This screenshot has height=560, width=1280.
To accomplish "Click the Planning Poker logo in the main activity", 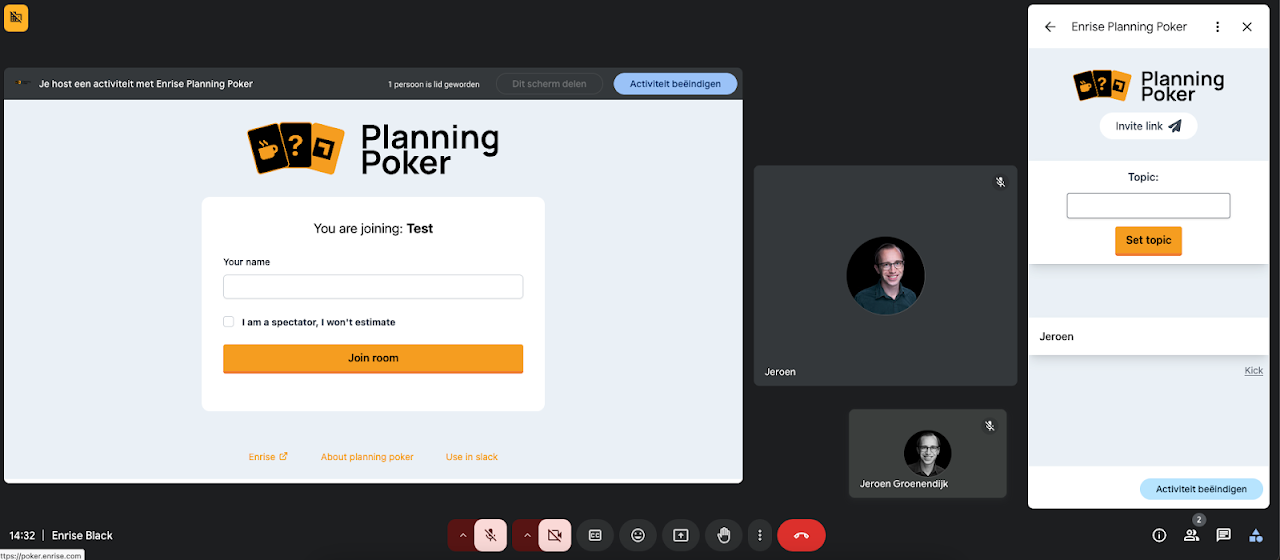I will (373, 148).
